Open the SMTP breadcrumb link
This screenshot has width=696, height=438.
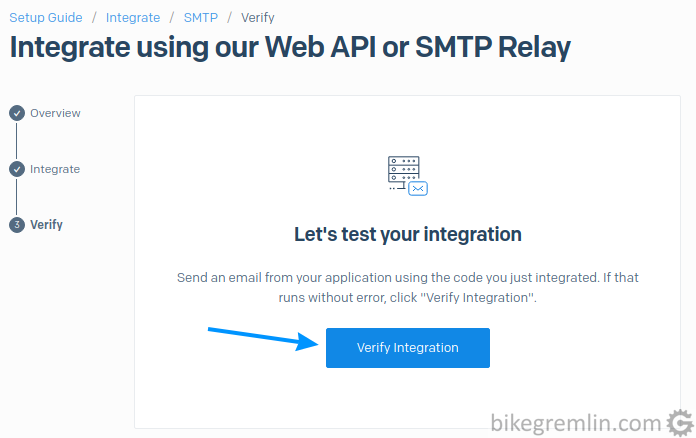coord(201,18)
